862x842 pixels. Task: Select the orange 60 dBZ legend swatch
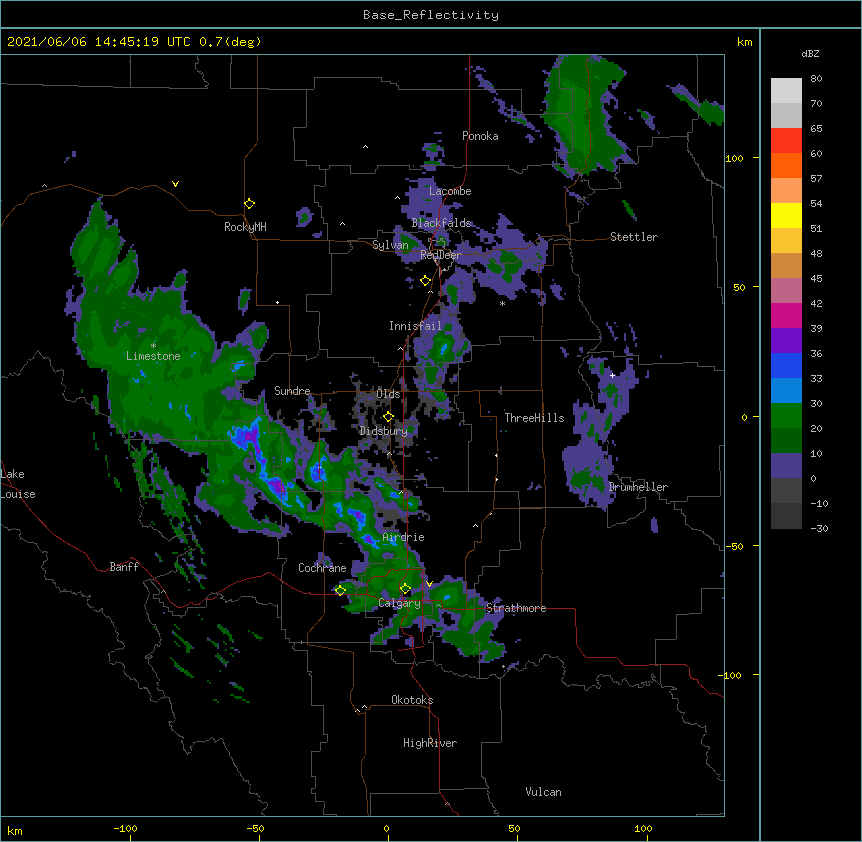(786, 165)
